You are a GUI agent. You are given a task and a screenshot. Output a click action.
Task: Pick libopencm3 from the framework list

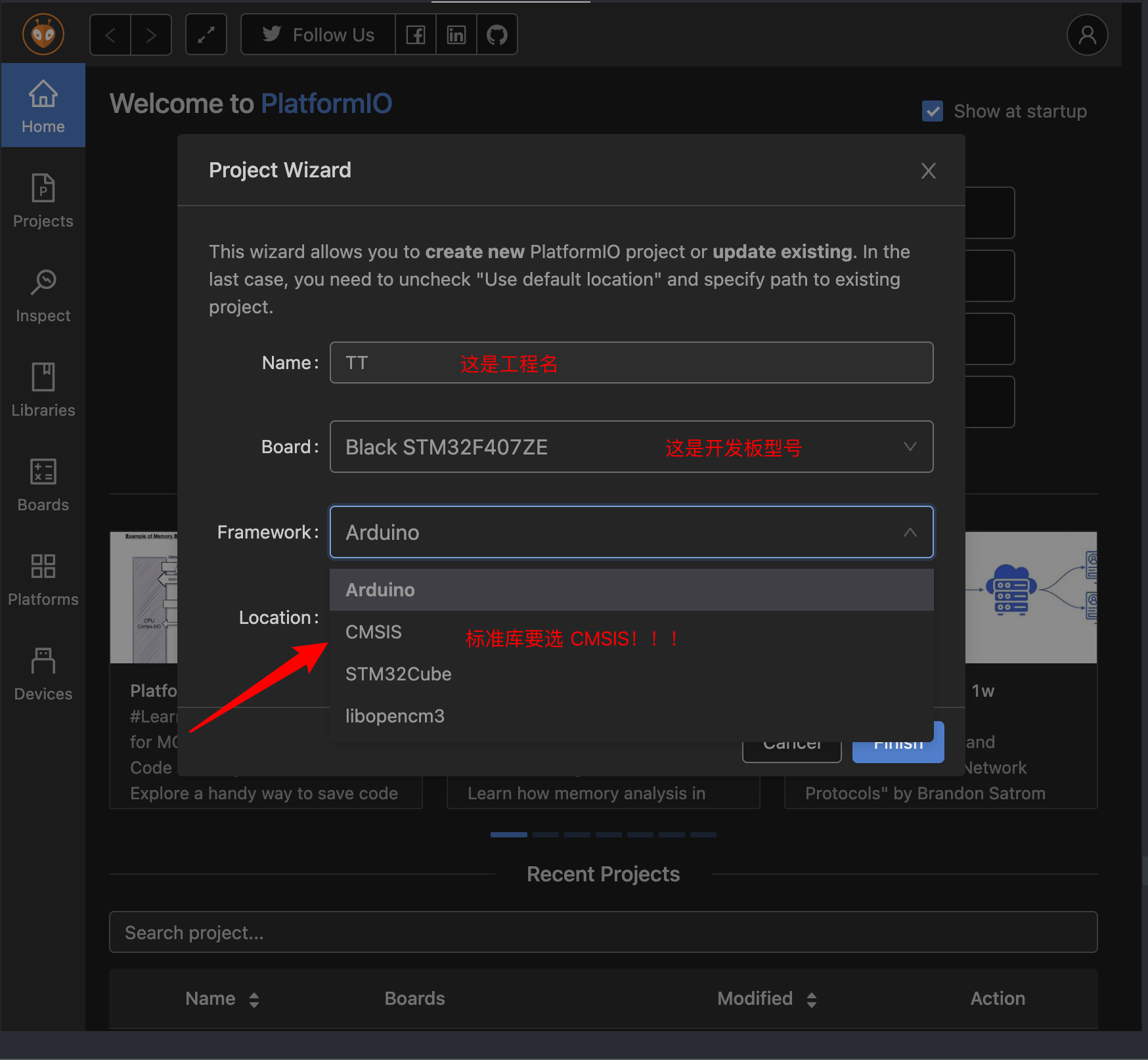[395, 717]
